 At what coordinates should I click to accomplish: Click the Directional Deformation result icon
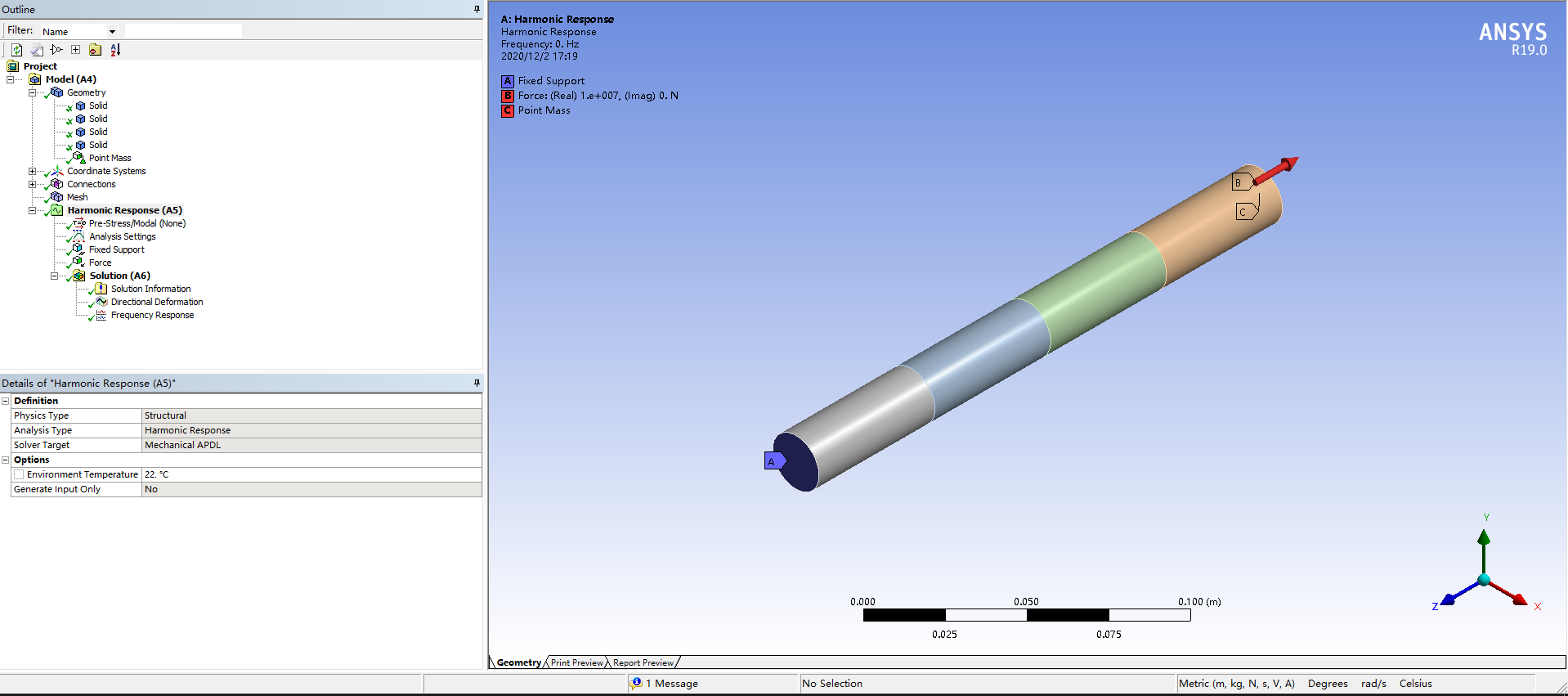pos(101,302)
